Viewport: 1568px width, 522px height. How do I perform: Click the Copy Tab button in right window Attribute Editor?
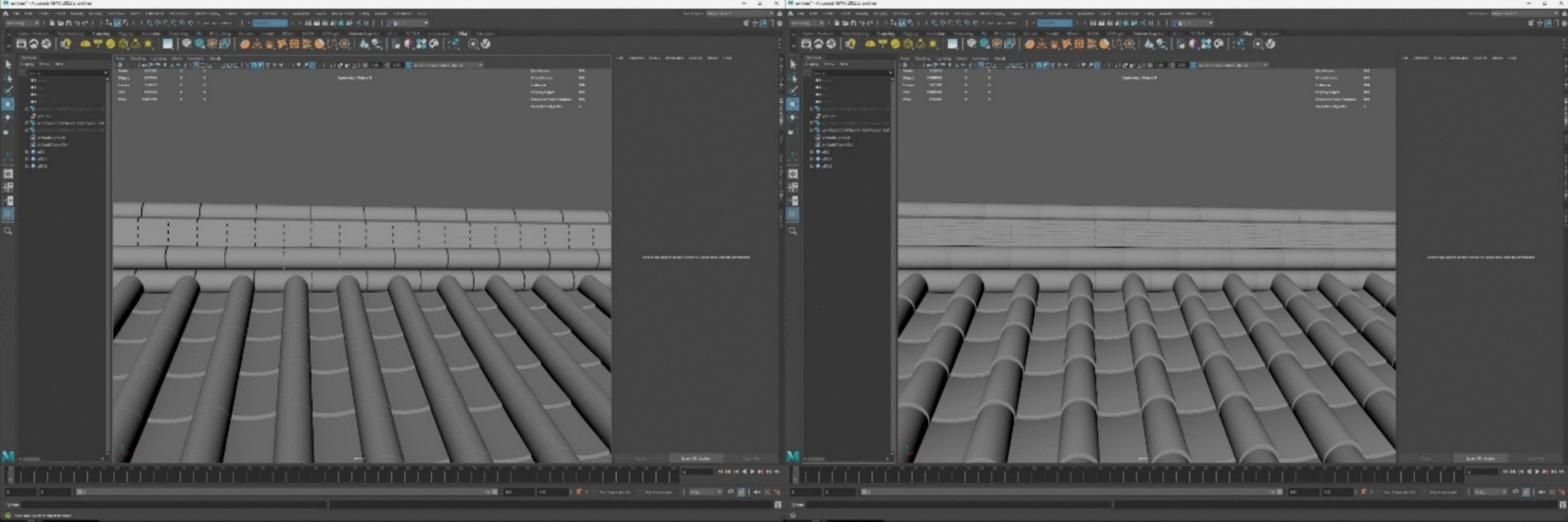1536,458
